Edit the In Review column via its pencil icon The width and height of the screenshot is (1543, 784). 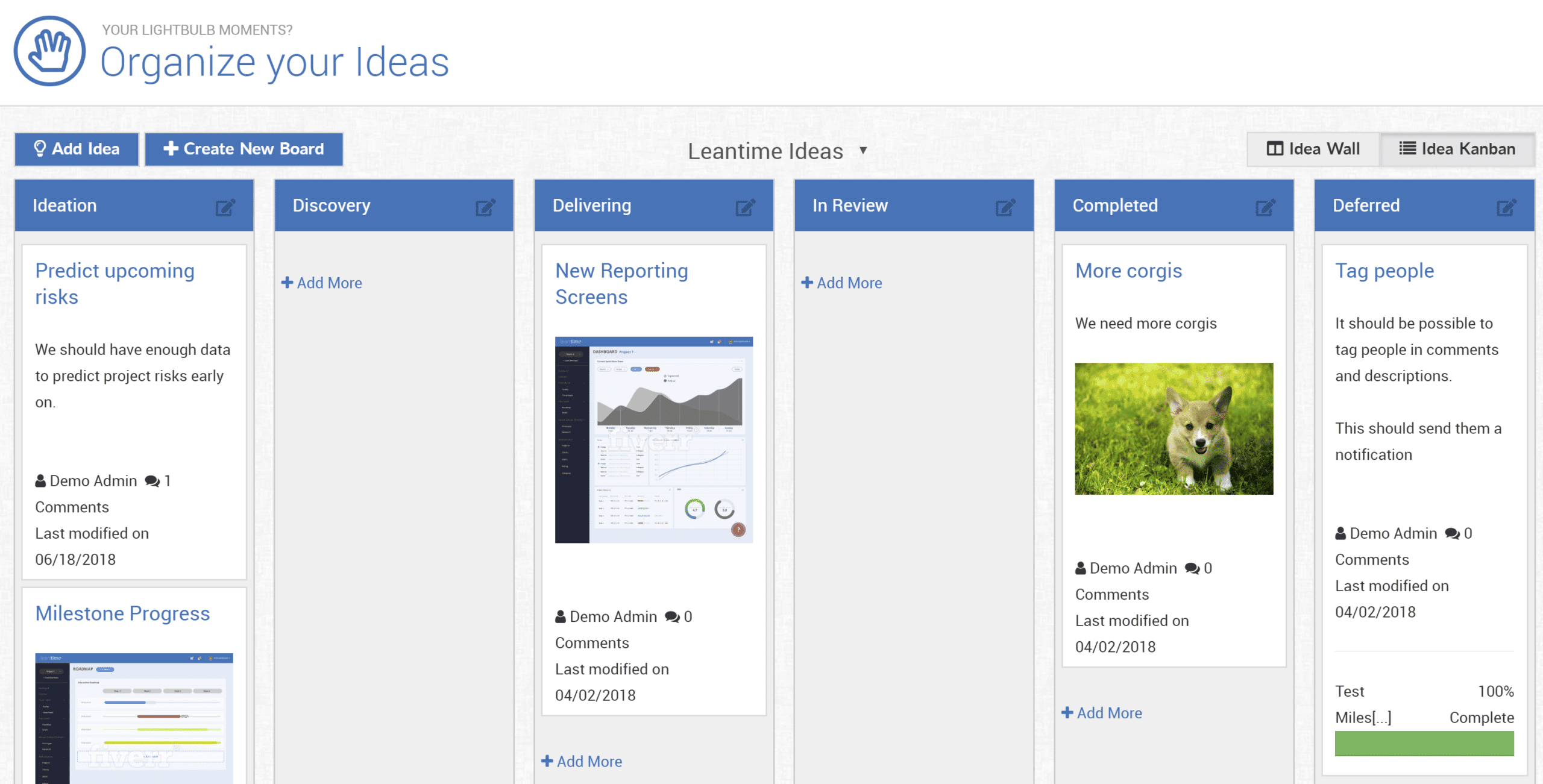point(1005,207)
